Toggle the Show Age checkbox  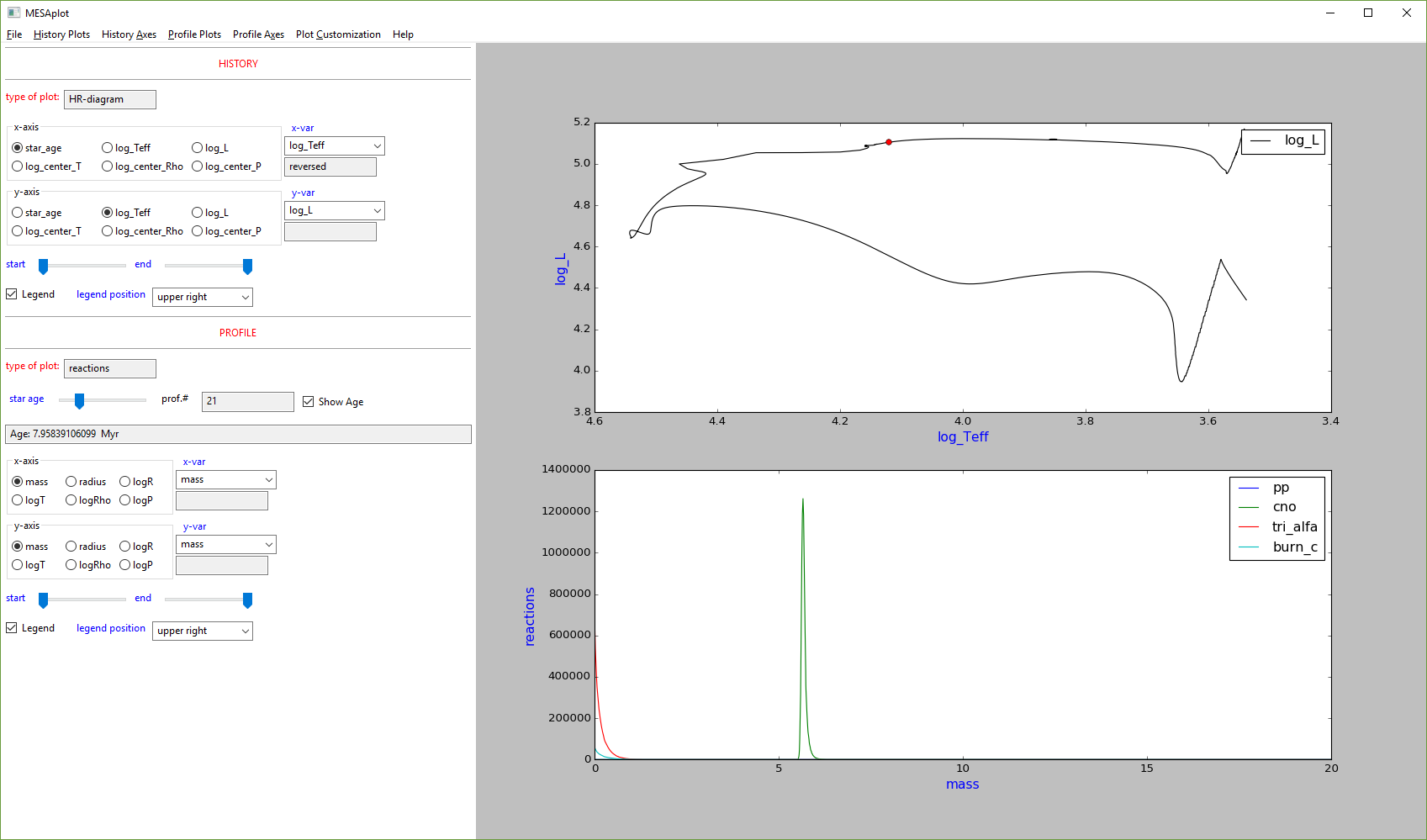pos(309,402)
